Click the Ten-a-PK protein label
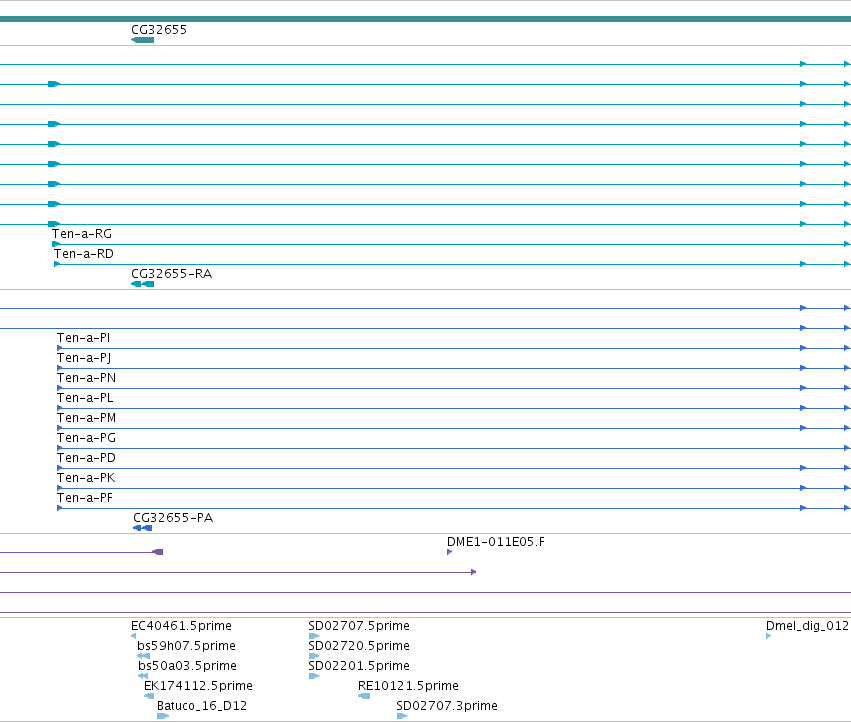The width and height of the screenshot is (851, 722). coord(86,478)
